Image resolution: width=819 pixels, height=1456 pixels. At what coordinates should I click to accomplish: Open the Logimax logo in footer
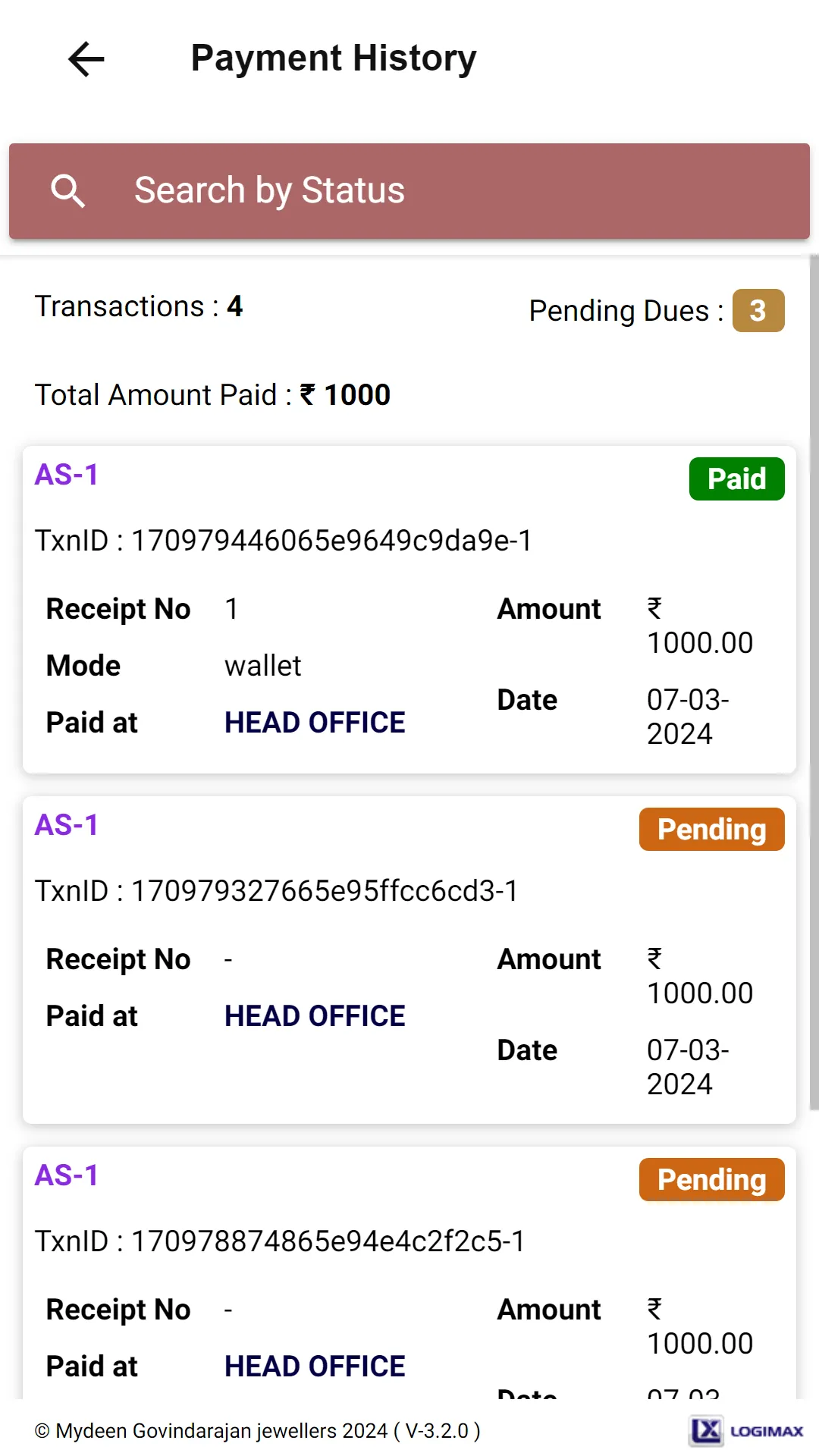coord(746,1431)
